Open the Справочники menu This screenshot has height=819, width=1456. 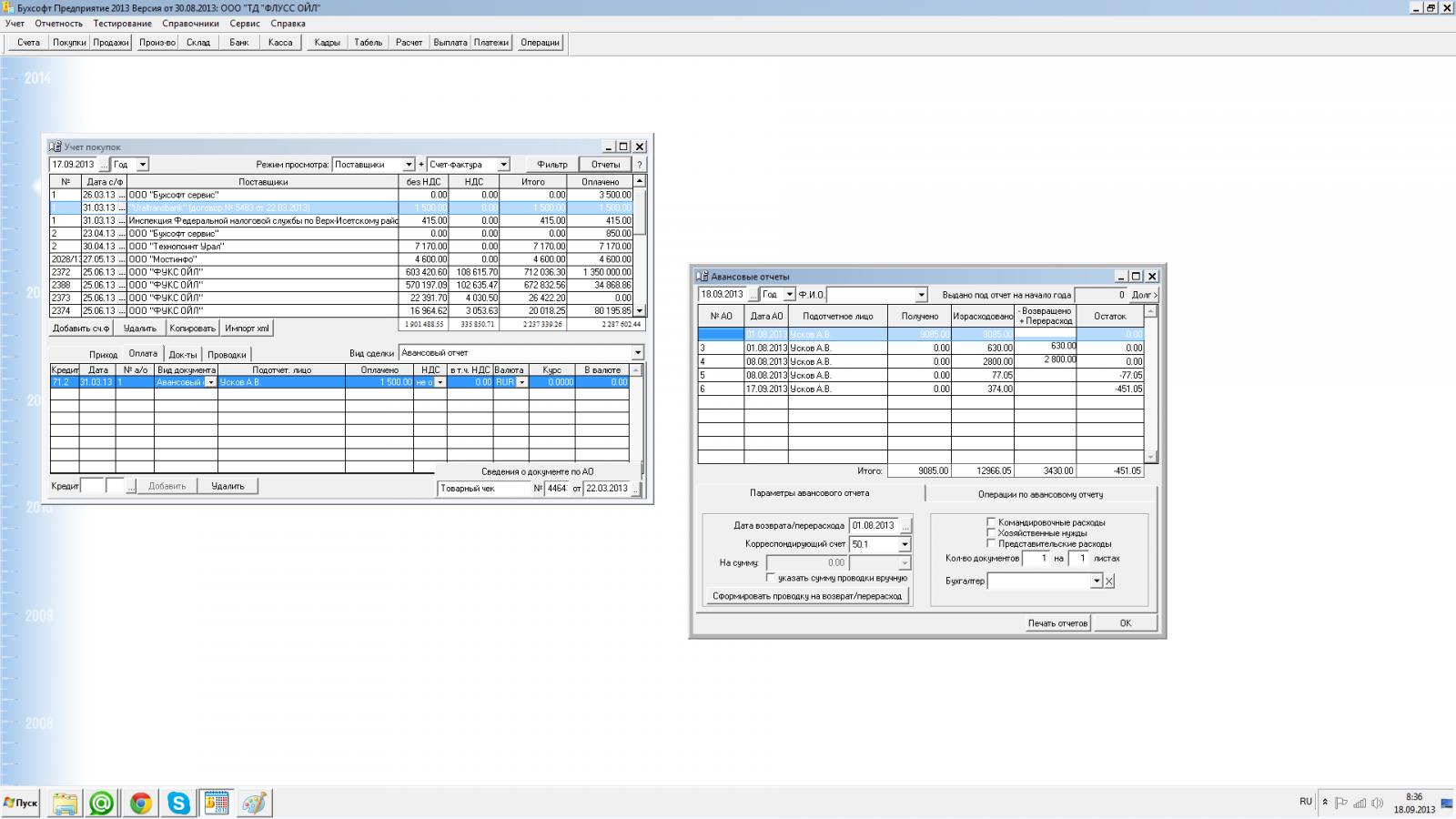pyautogui.click(x=190, y=23)
